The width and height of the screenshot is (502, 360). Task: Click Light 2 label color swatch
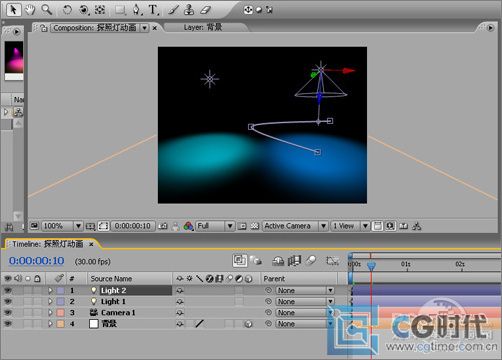60,290
